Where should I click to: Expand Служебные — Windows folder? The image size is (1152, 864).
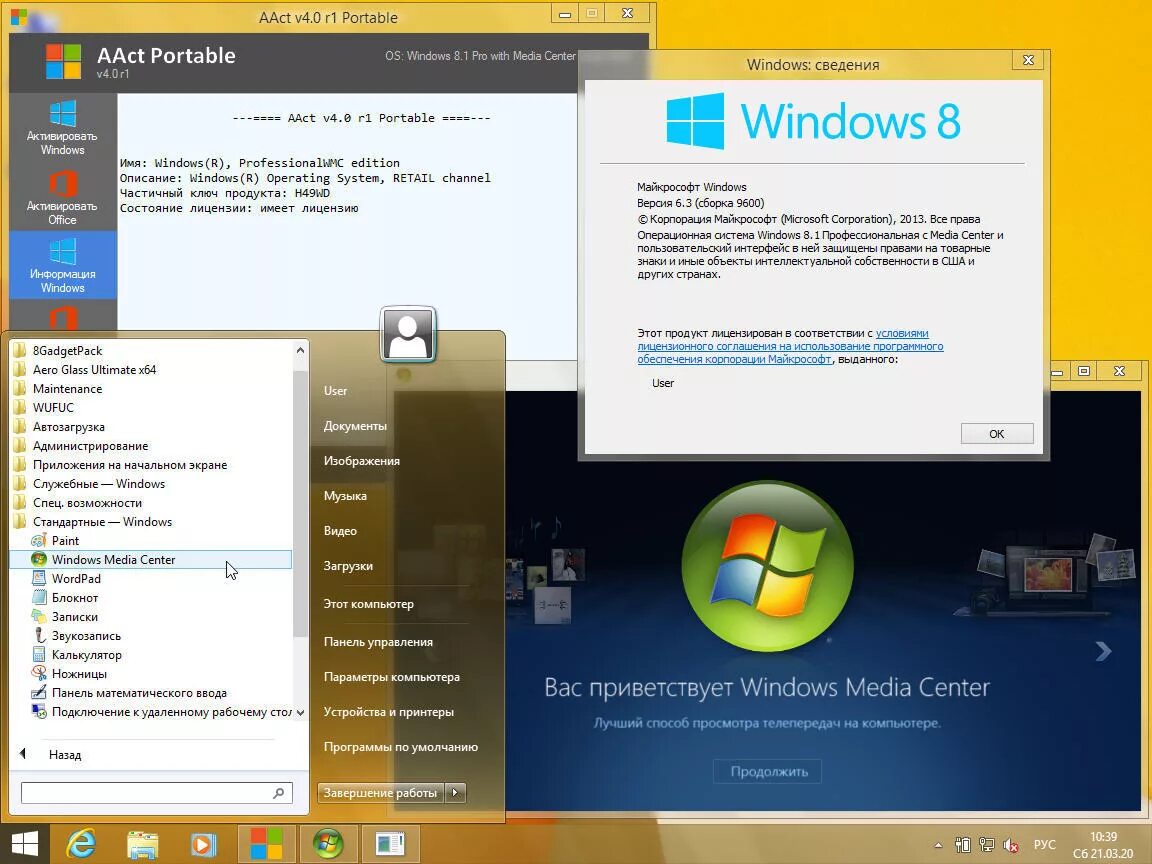tap(98, 484)
